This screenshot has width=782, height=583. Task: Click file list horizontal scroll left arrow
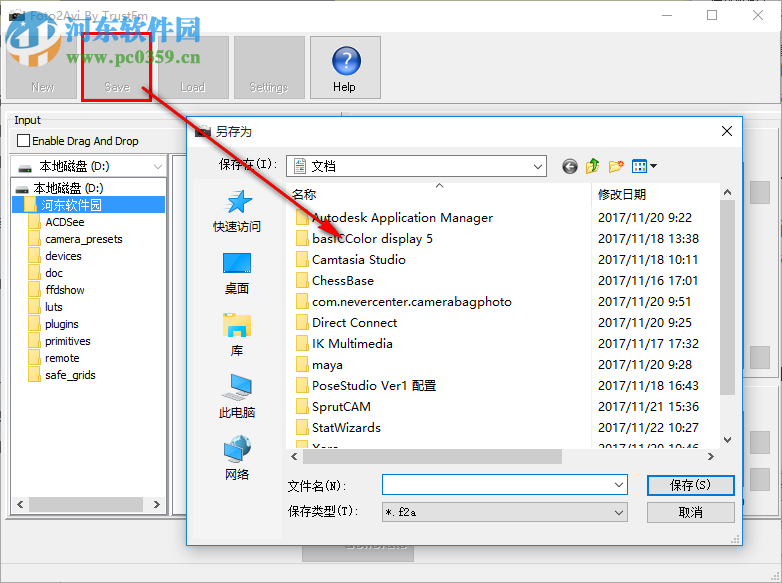click(294, 456)
